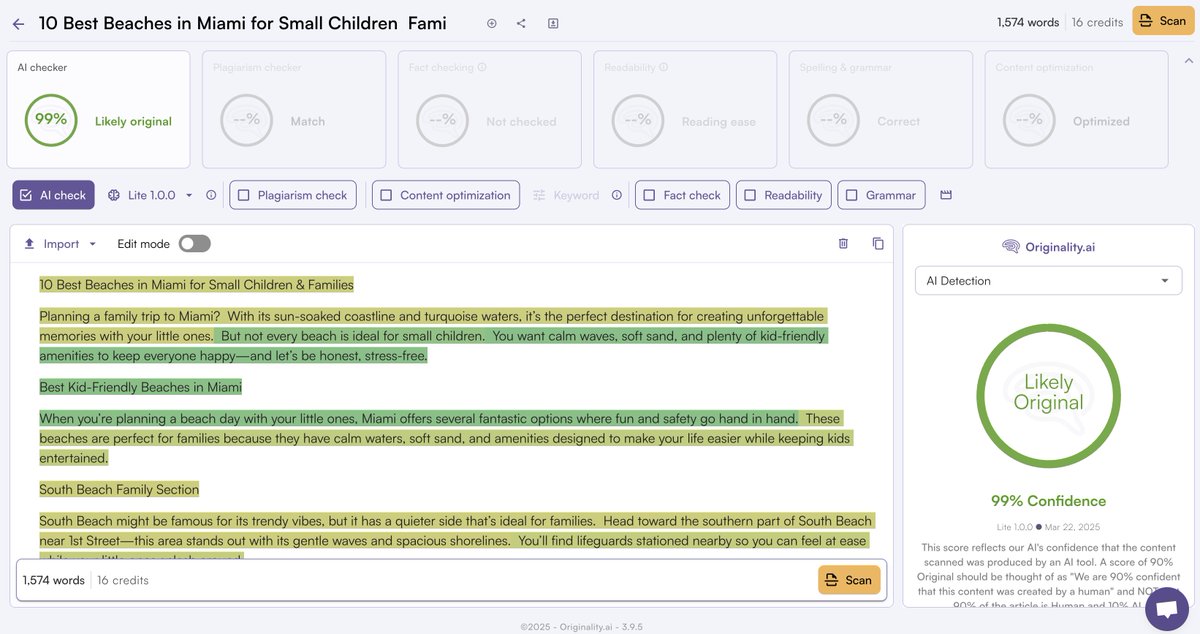This screenshot has width=1200, height=634.
Task: Click the info icon after the Lite 1.0.0 dropdown
Action: (211, 195)
